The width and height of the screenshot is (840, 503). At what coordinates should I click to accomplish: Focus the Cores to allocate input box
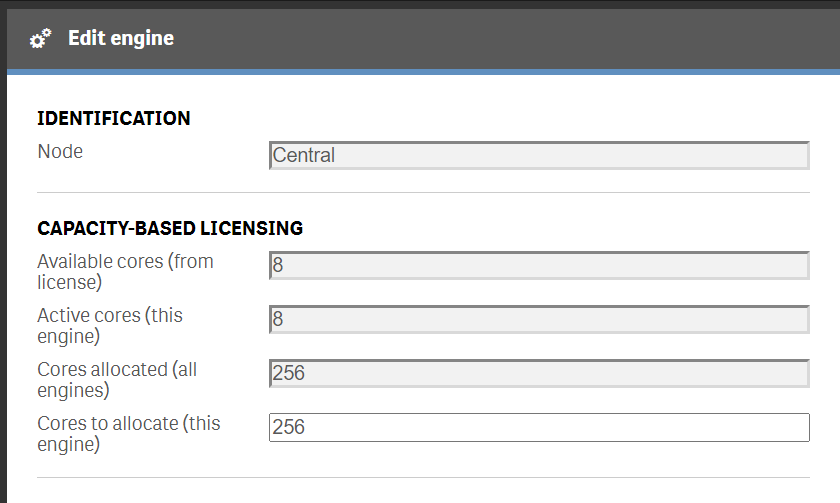(539, 427)
